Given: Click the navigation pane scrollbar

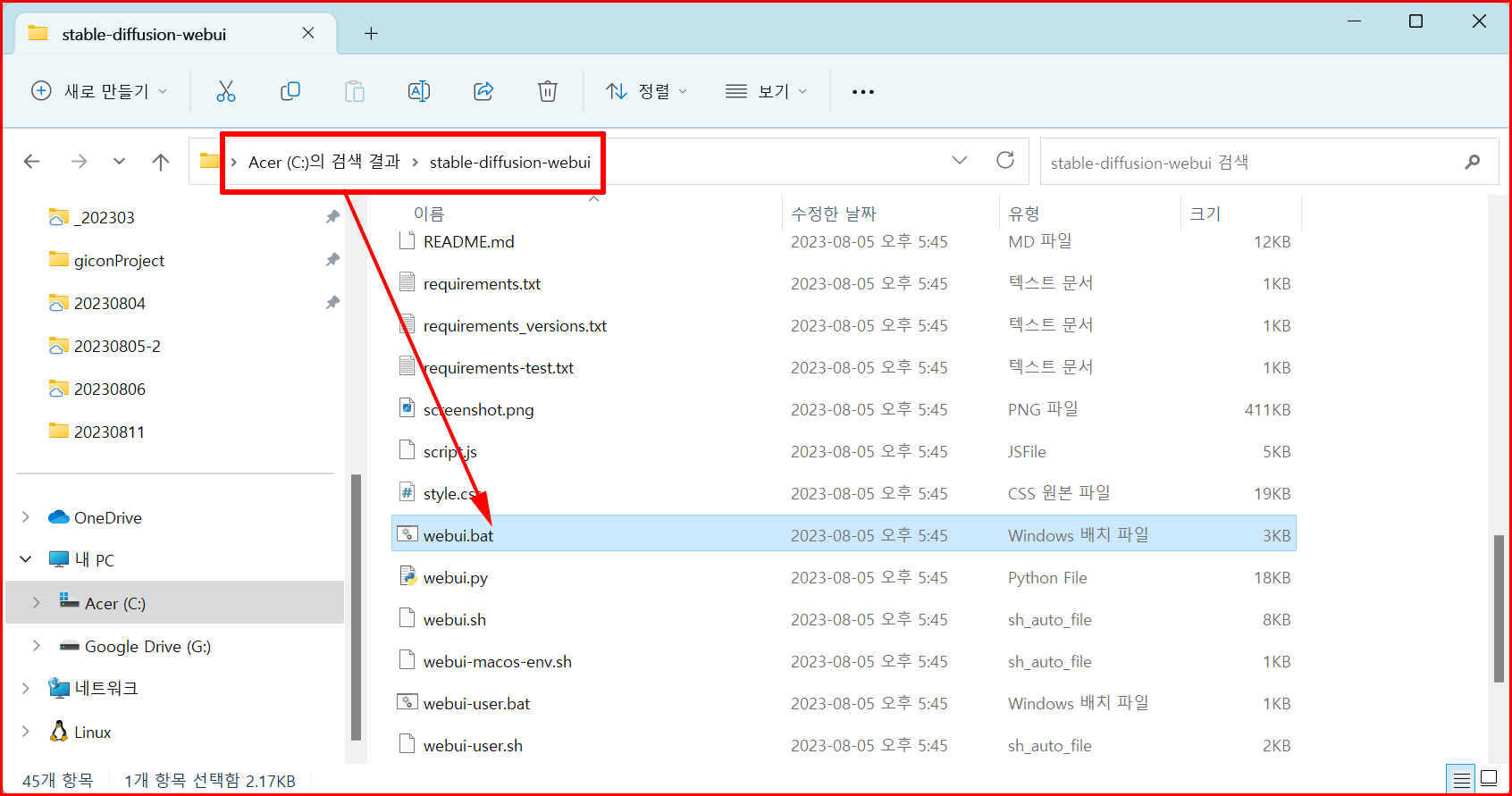Looking at the screenshot, I should coord(356,607).
